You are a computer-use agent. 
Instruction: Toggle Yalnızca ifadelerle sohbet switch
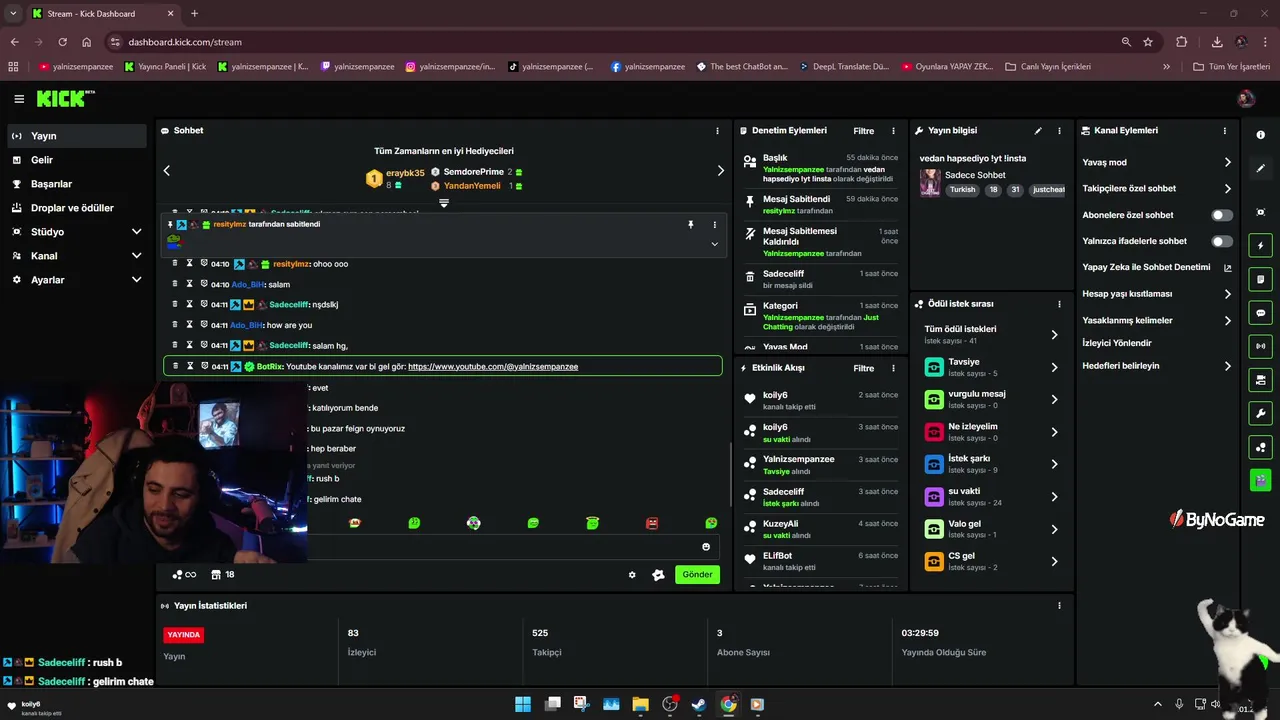click(1222, 241)
